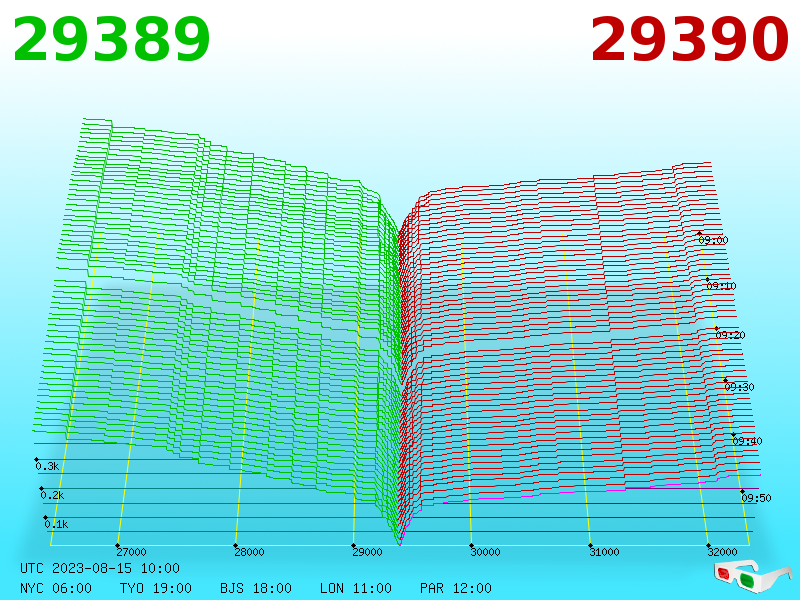The height and width of the screenshot is (600, 800).
Task: Click the 30000 price axis label
Action: click(x=485, y=552)
